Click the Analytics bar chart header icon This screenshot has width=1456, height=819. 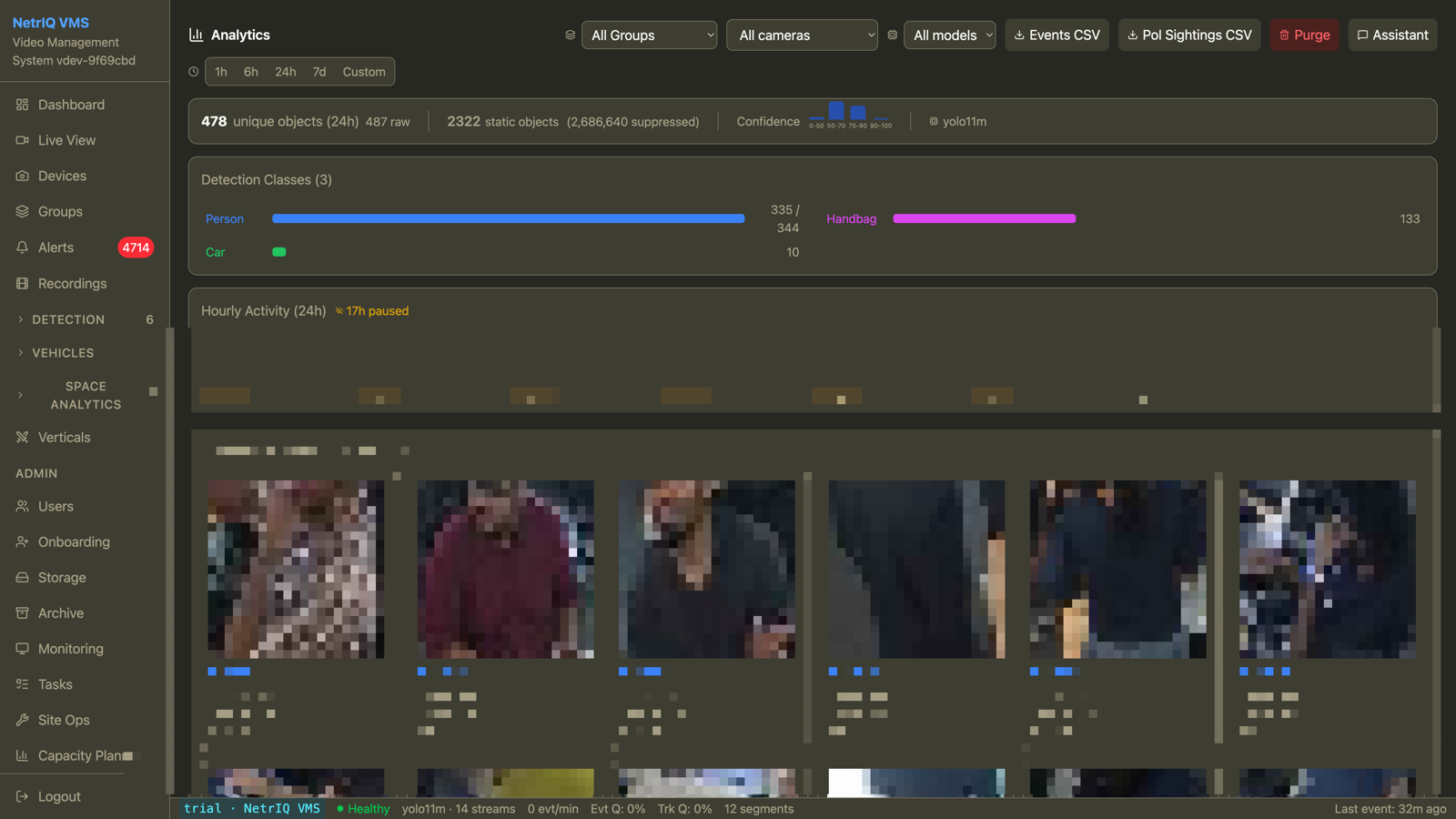coord(196,35)
